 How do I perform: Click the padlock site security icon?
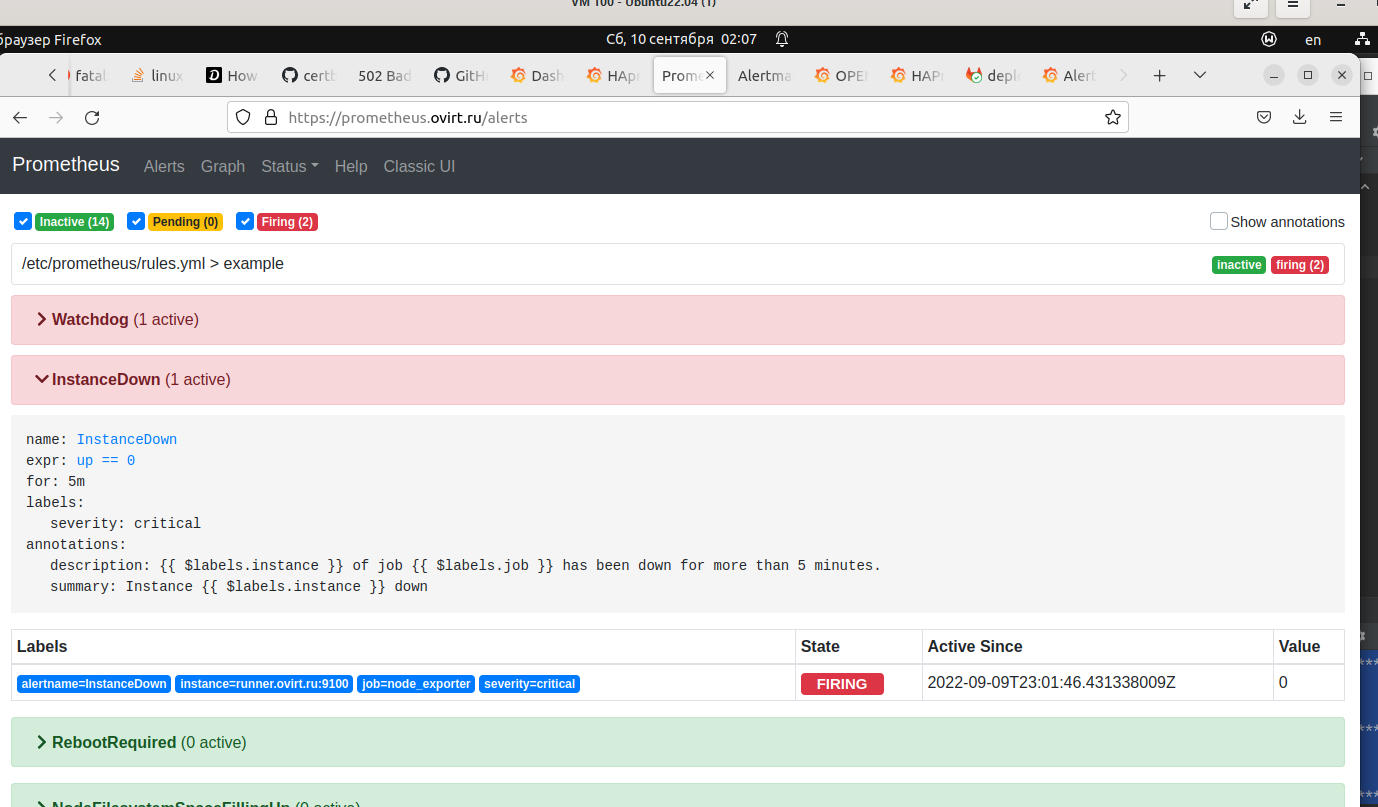tap(269, 117)
